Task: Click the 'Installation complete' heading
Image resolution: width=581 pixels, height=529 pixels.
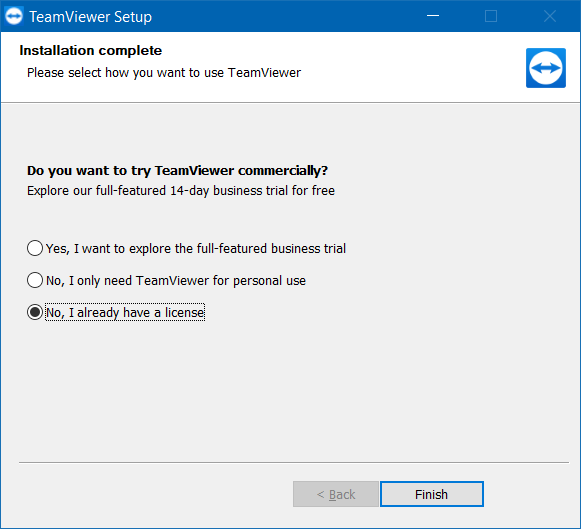Action: coord(90,50)
